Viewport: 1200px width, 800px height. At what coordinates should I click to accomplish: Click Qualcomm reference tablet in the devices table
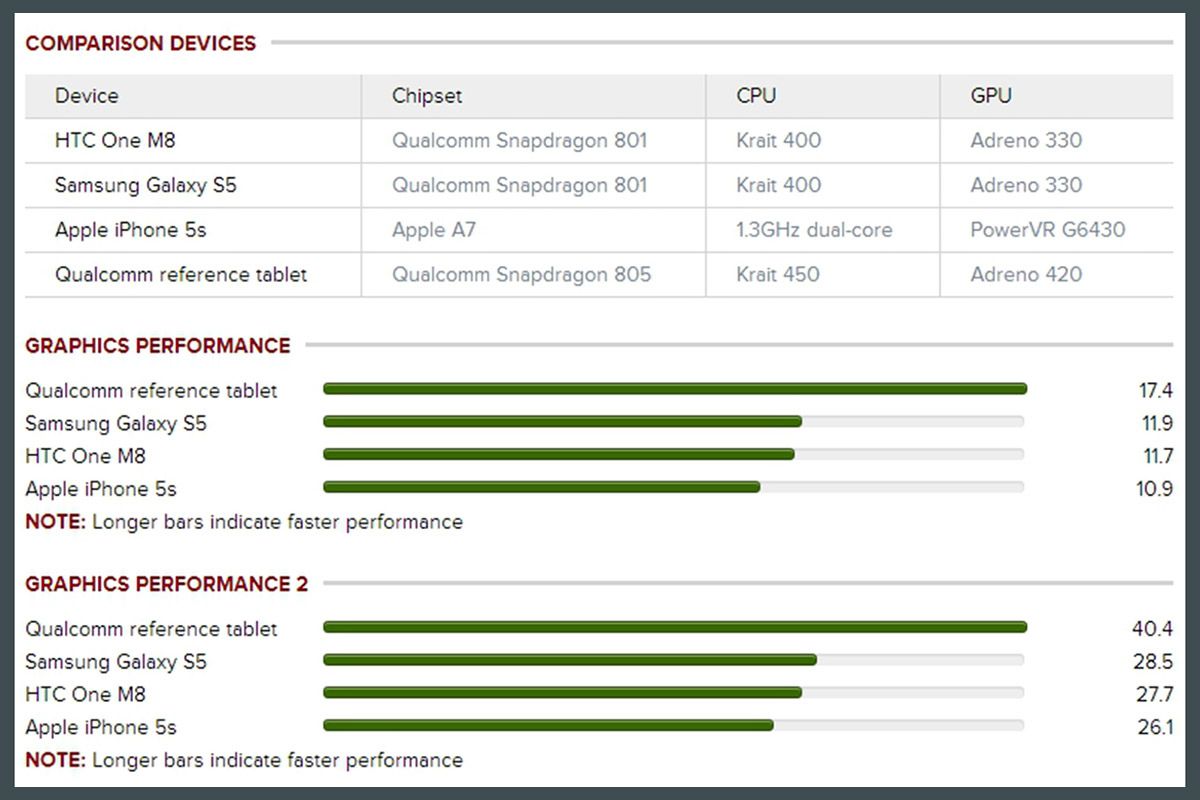[181, 274]
